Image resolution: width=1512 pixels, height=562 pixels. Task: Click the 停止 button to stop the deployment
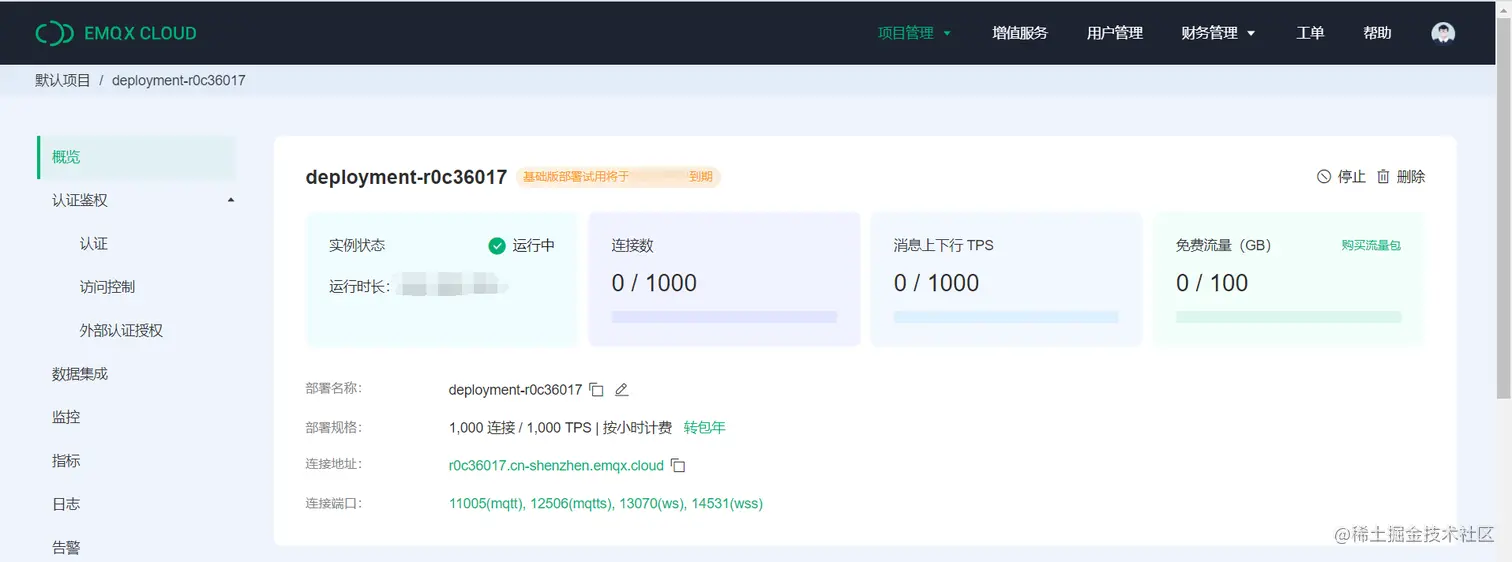pos(1341,177)
